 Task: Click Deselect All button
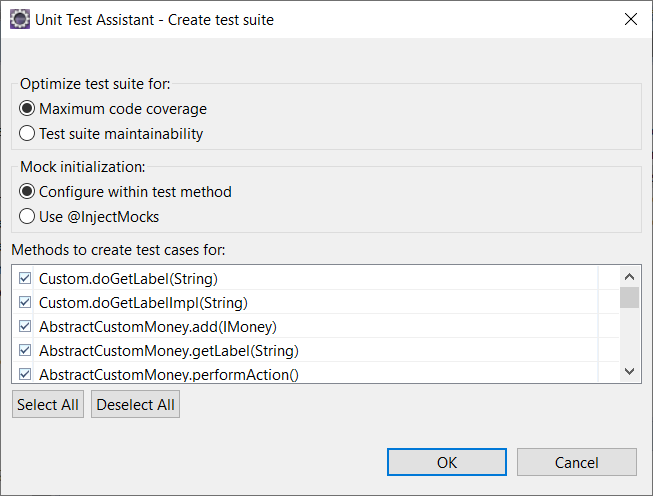135,404
